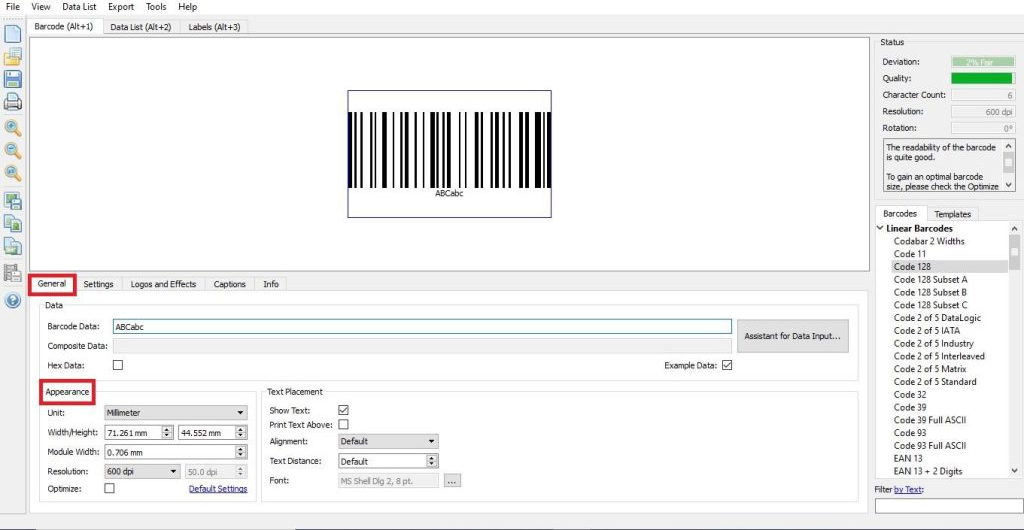Switch to the Data List (Alt+2) tab
The width and height of the screenshot is (1024, 530).
pos(140,27)
